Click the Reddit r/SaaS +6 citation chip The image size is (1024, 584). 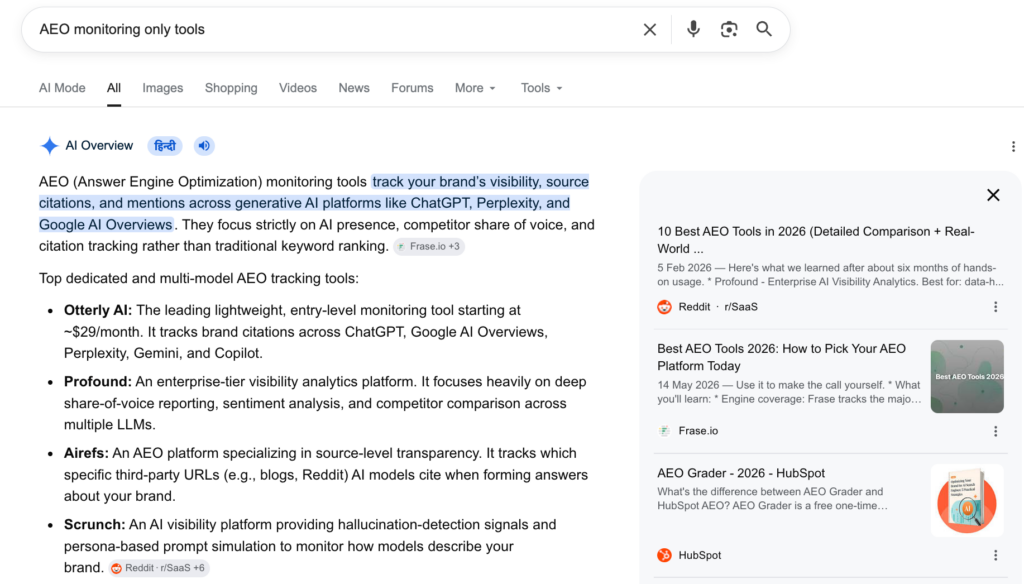(159, 568)
